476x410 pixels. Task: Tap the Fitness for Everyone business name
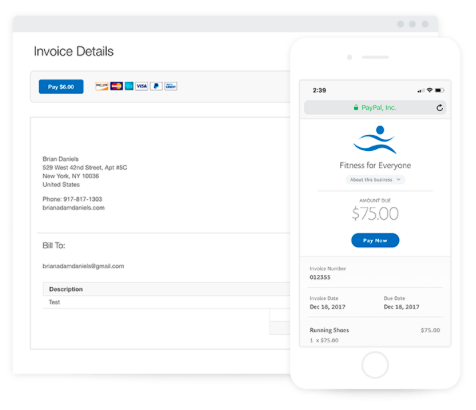pos(375,165)
